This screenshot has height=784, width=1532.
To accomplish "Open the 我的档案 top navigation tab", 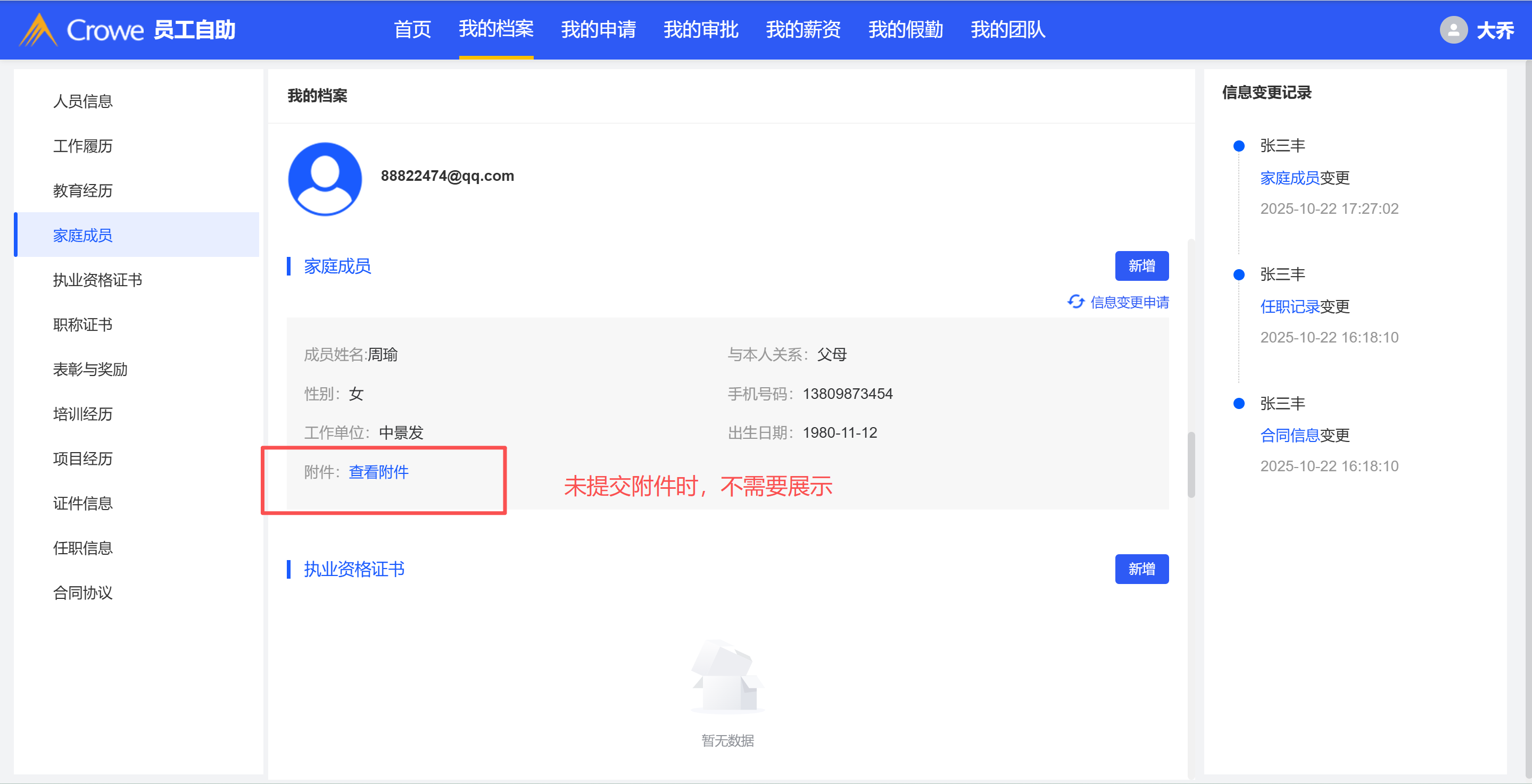I will coord(495,29).
